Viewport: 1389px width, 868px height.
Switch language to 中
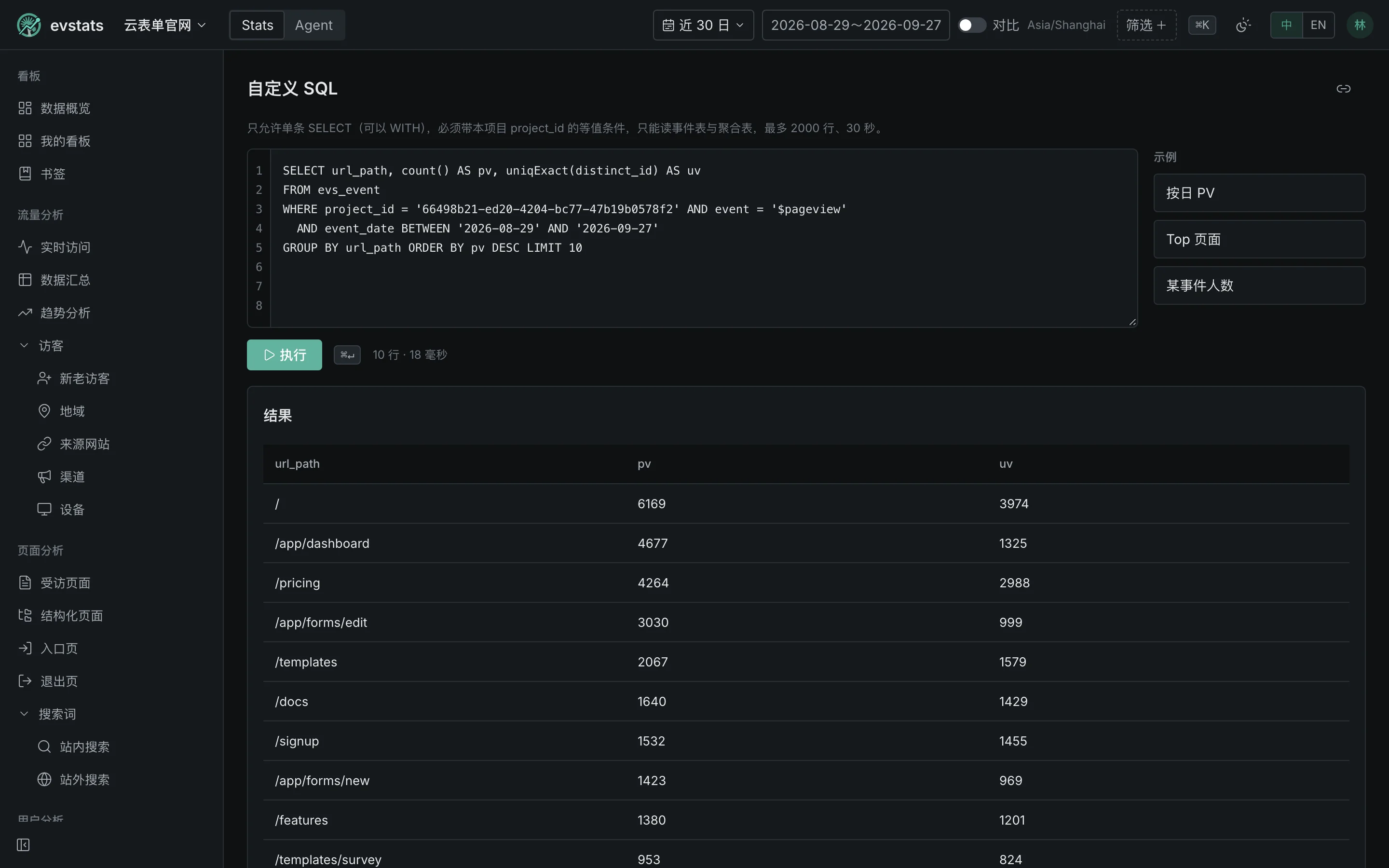(x=1286, y=25)
